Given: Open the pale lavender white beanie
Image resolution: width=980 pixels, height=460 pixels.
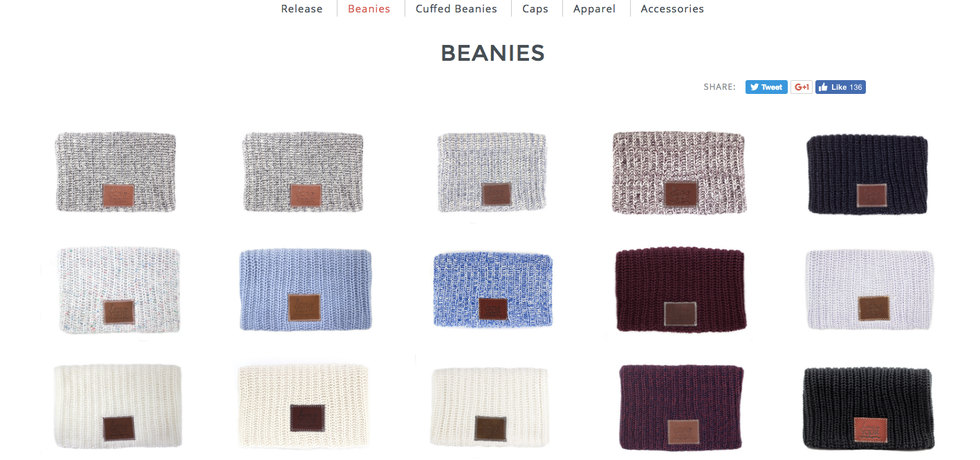Looking at the screenshot, I should (x=869, y=289).
